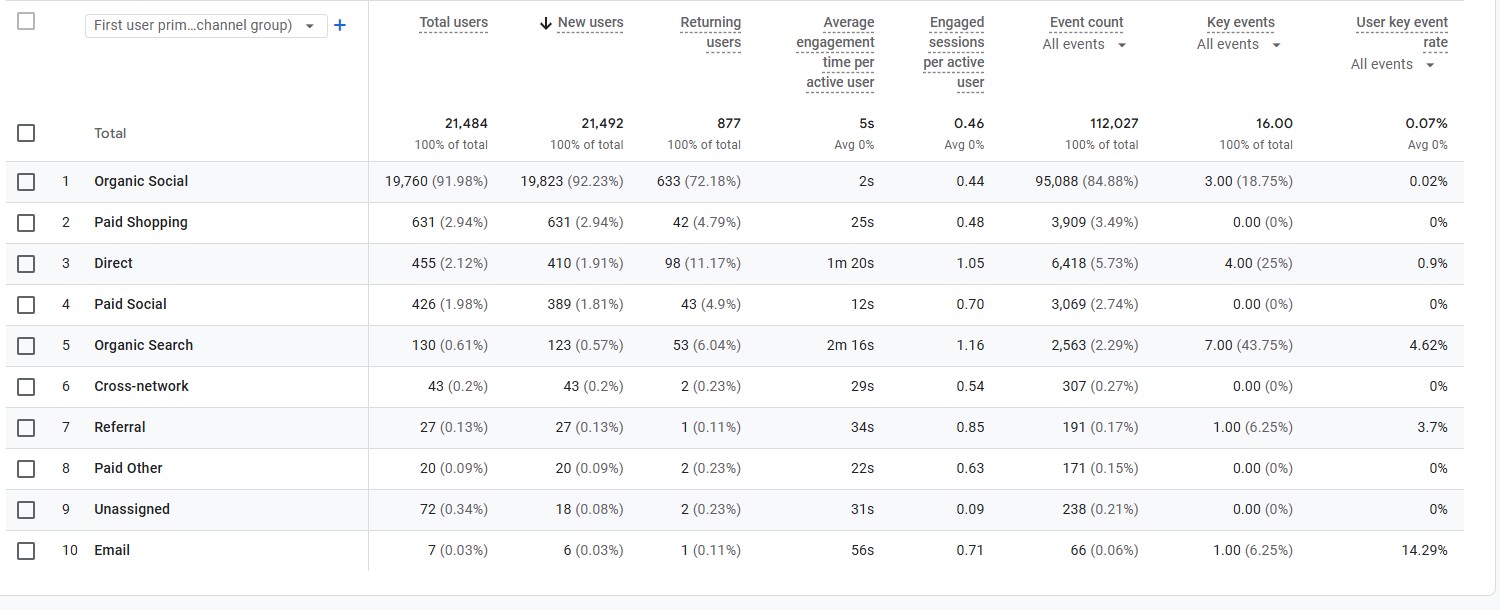Viewport: 1500px width, 610px height.
Task: Check the Total row checkbox
Action: point(26,133)
